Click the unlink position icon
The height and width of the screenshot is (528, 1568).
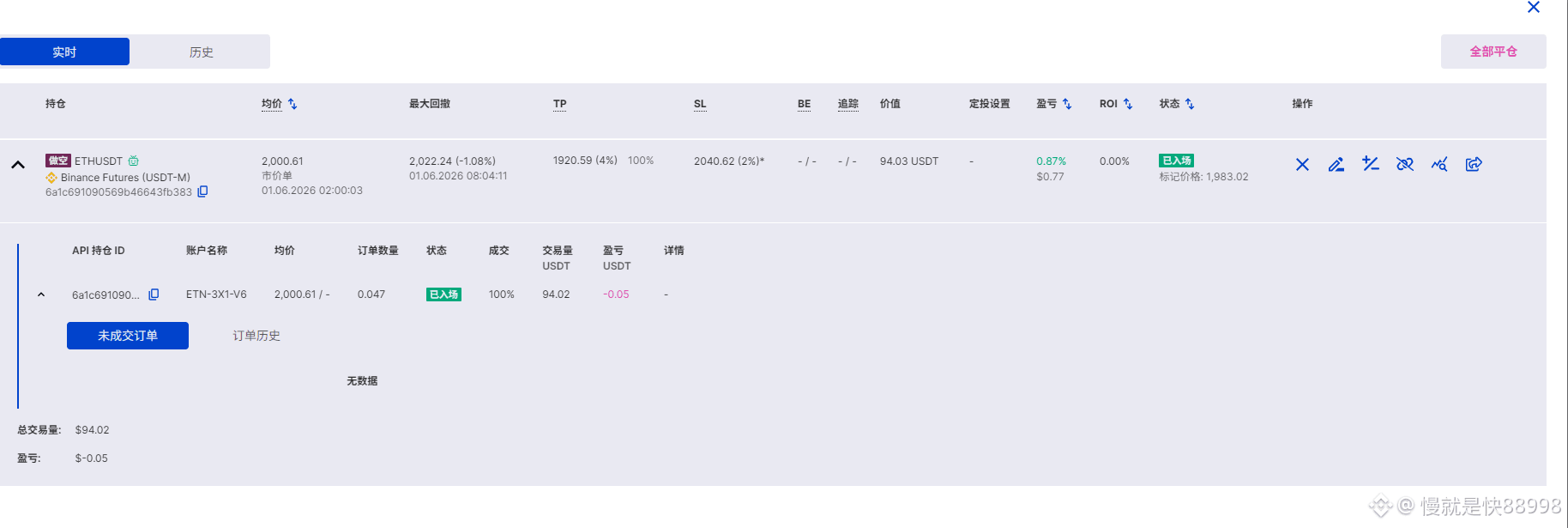1405,164
